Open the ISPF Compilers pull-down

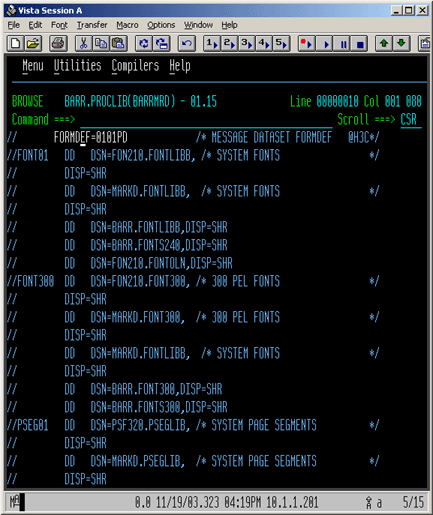click(135, 66)
